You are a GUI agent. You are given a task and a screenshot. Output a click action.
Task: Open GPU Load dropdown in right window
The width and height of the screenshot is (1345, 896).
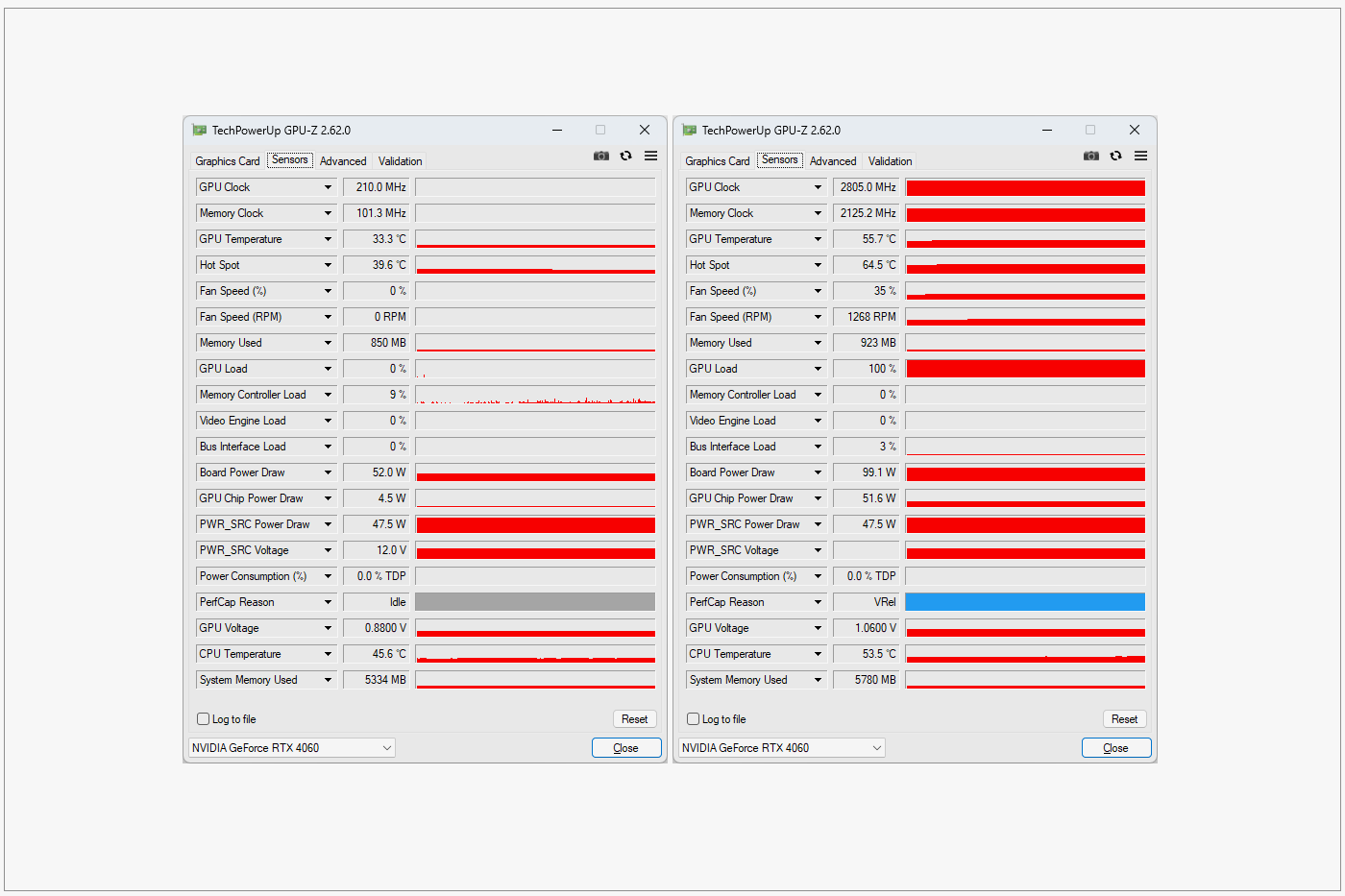pyautogui.click(x=818, y=369)
